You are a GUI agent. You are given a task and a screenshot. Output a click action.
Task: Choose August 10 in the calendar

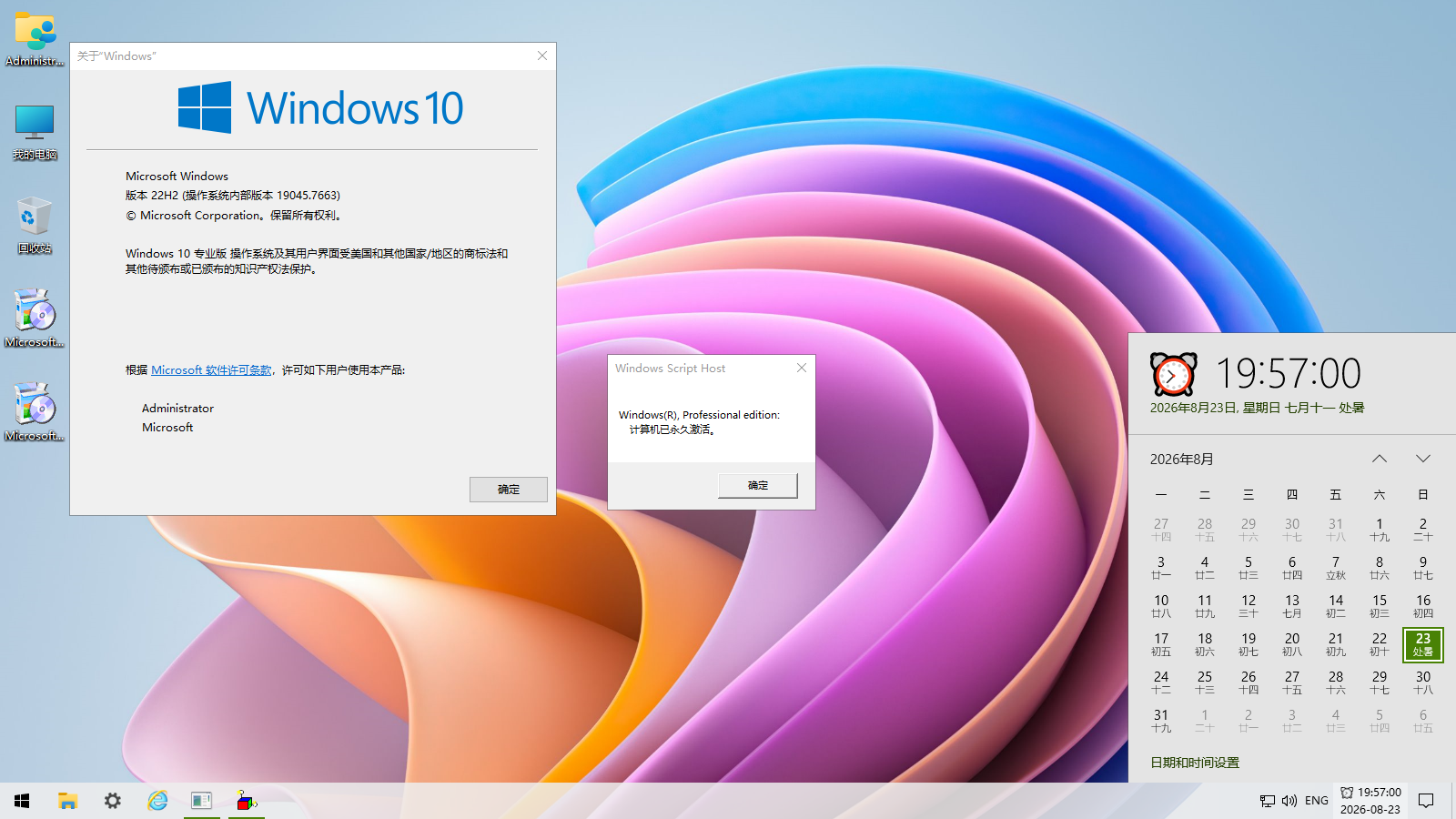click(x=1161, y=607)
